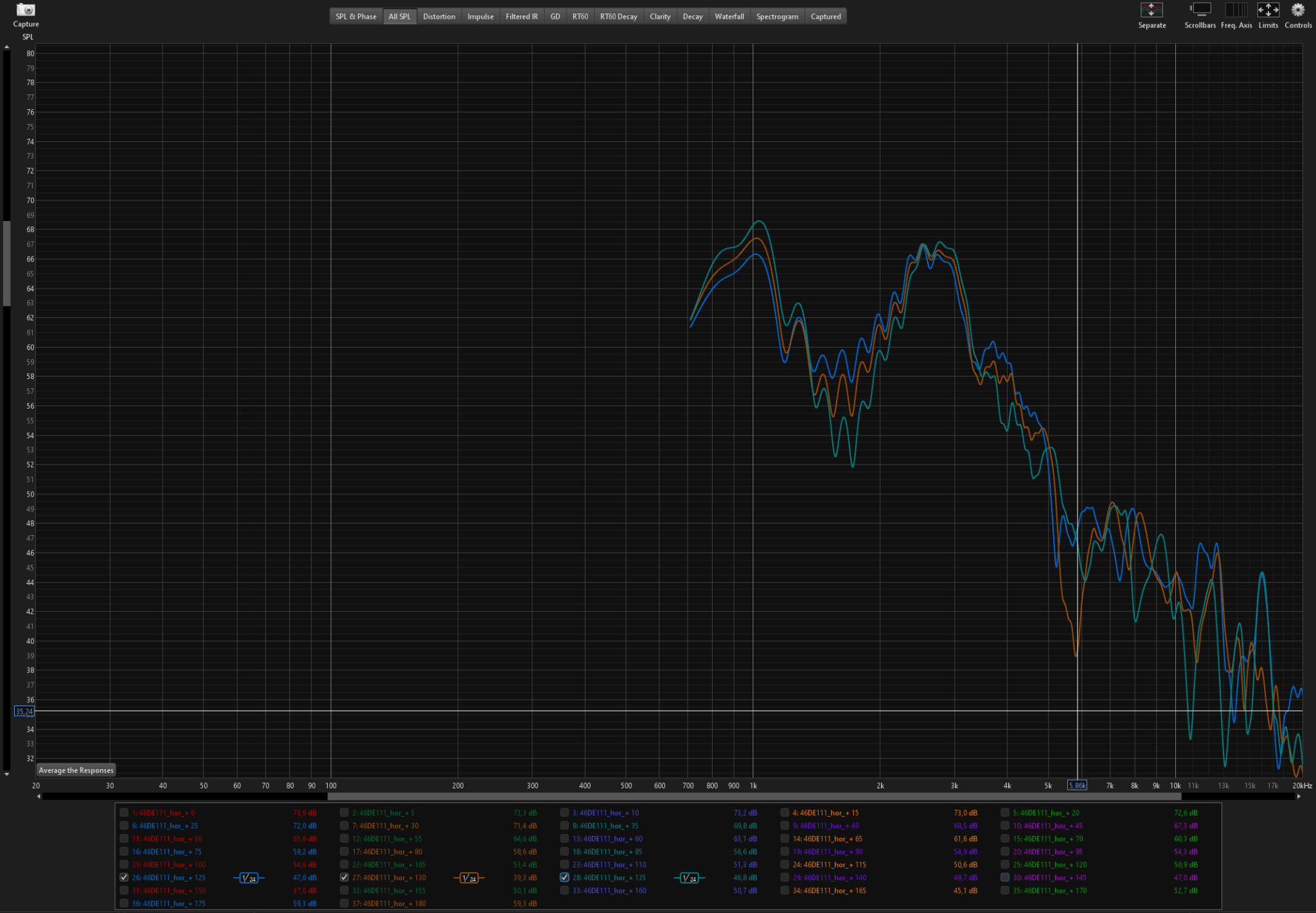The height and width of the screenshot is (913, 1316).
Task: Enable trace 1: 46DE111_hor_+ 0
Action: point(124,813)
